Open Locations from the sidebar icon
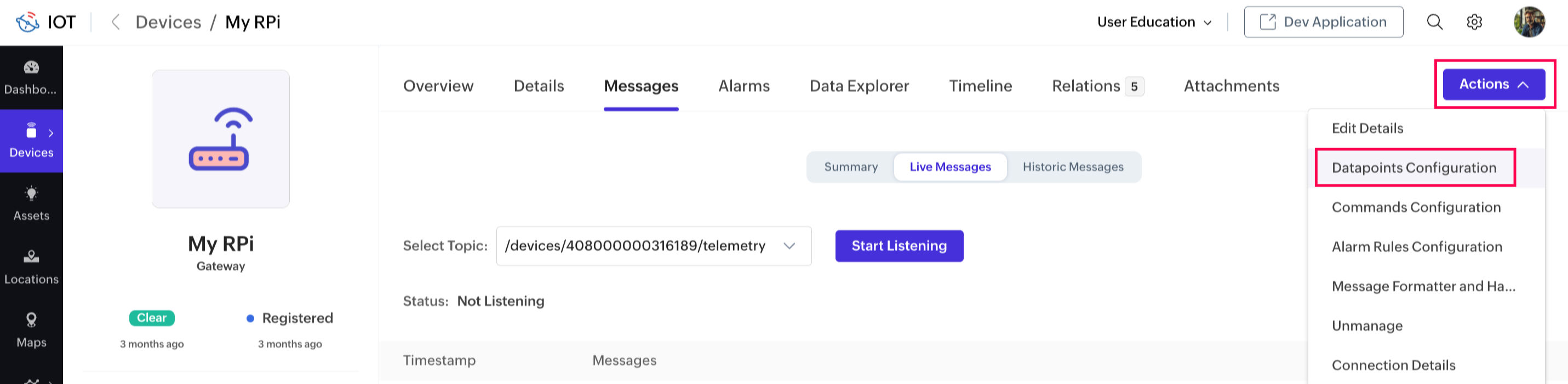Image resolution: width=1568 pixels, height=384 pixels. (x=31, y=257)
